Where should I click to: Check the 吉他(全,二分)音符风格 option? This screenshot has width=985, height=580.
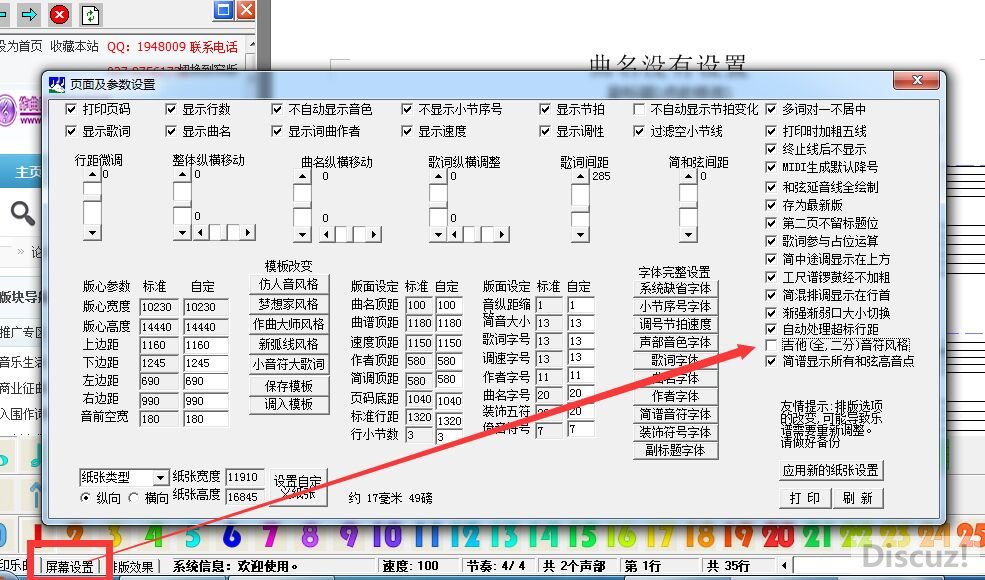click(771, 345)
